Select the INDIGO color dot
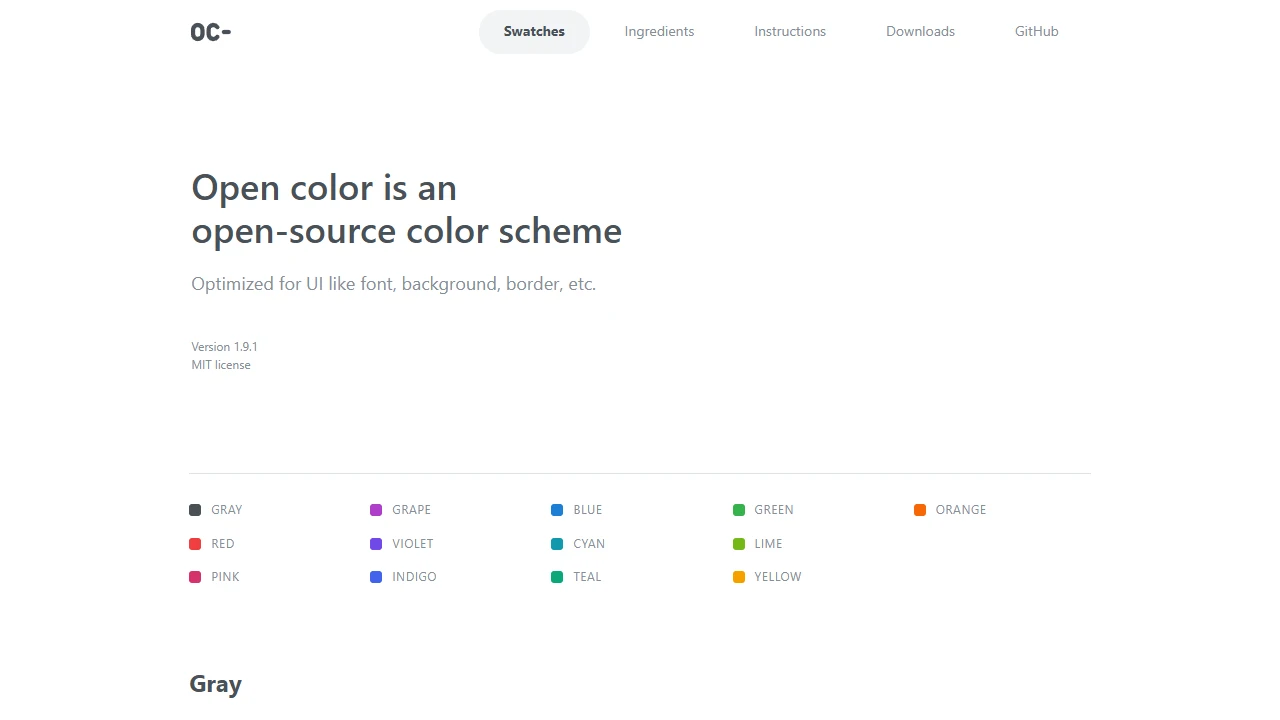 (x=376, y=577)
